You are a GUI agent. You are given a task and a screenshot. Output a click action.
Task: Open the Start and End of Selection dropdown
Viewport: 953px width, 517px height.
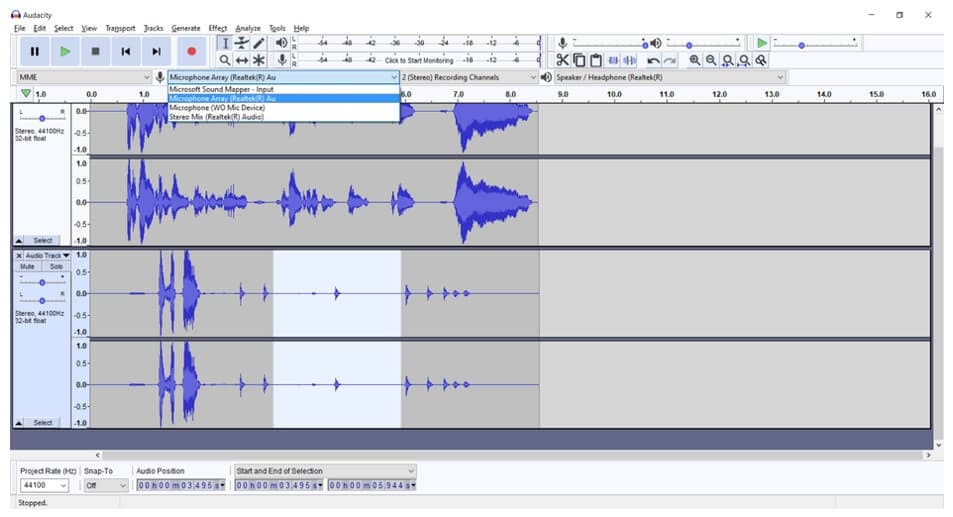click(325, 471)
